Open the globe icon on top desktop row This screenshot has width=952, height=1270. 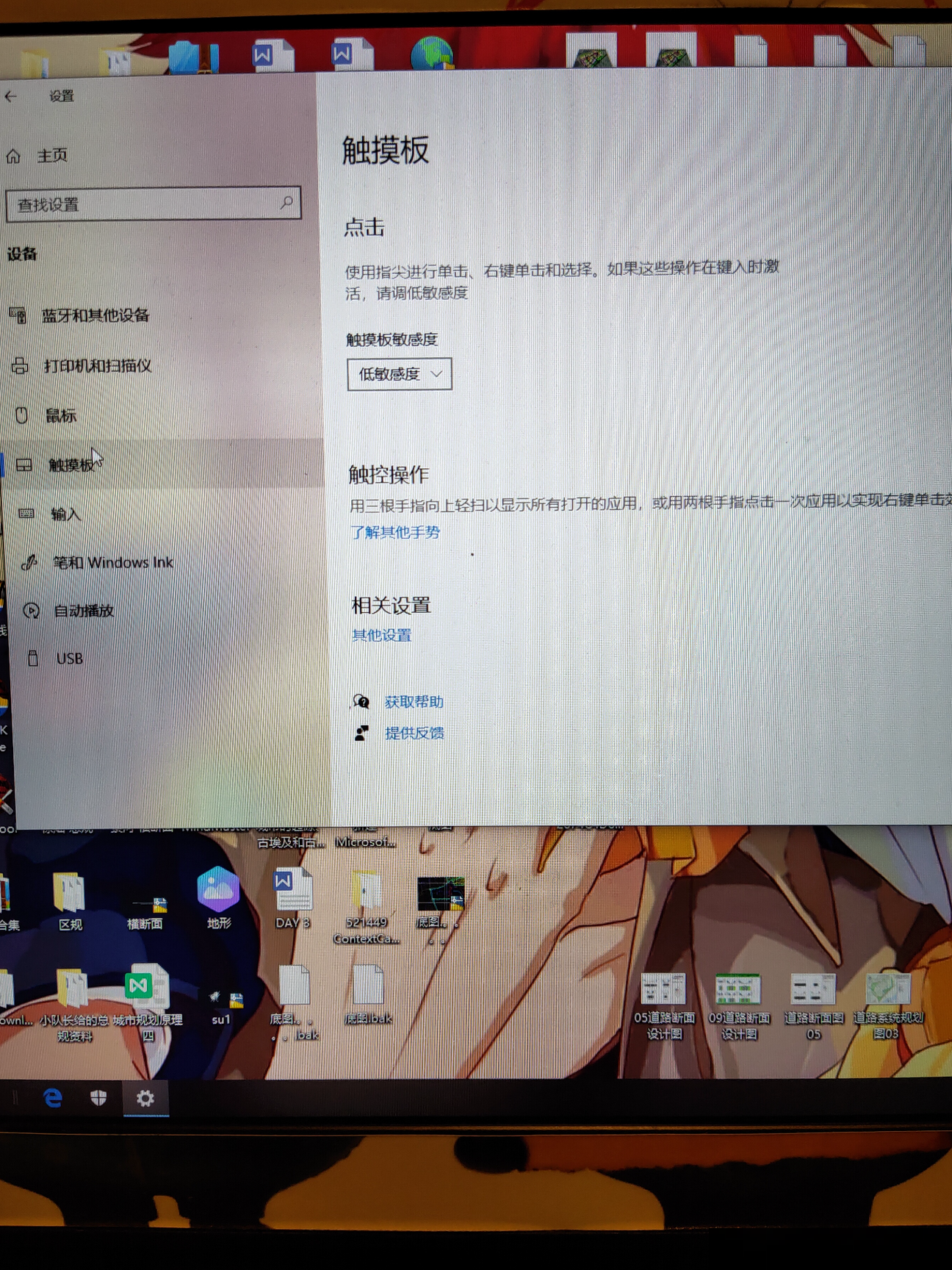[x=432, y=54]
